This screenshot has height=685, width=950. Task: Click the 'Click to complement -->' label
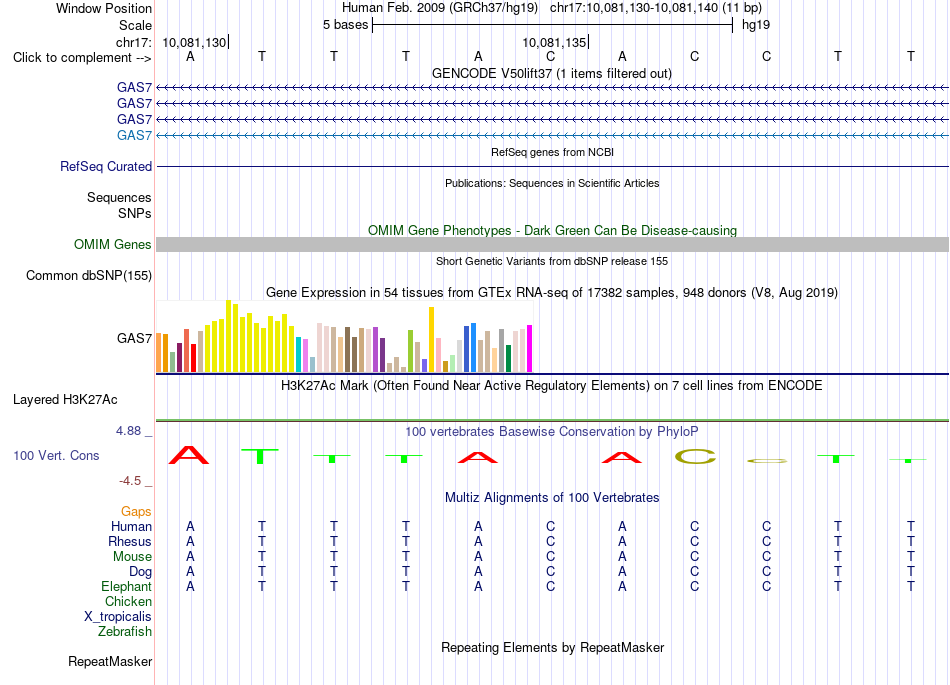click(82, 58)
